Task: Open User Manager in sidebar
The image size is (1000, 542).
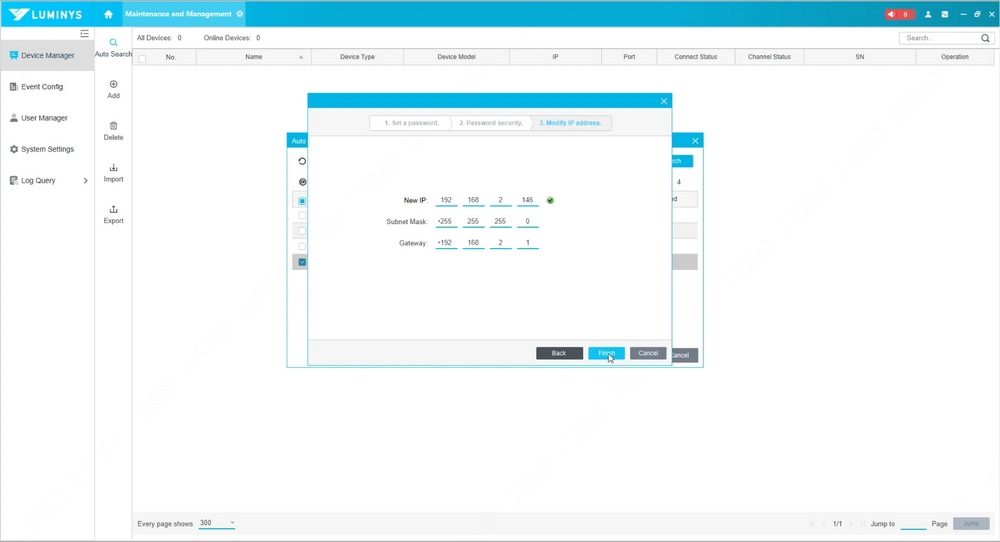Action: [44, 118]
